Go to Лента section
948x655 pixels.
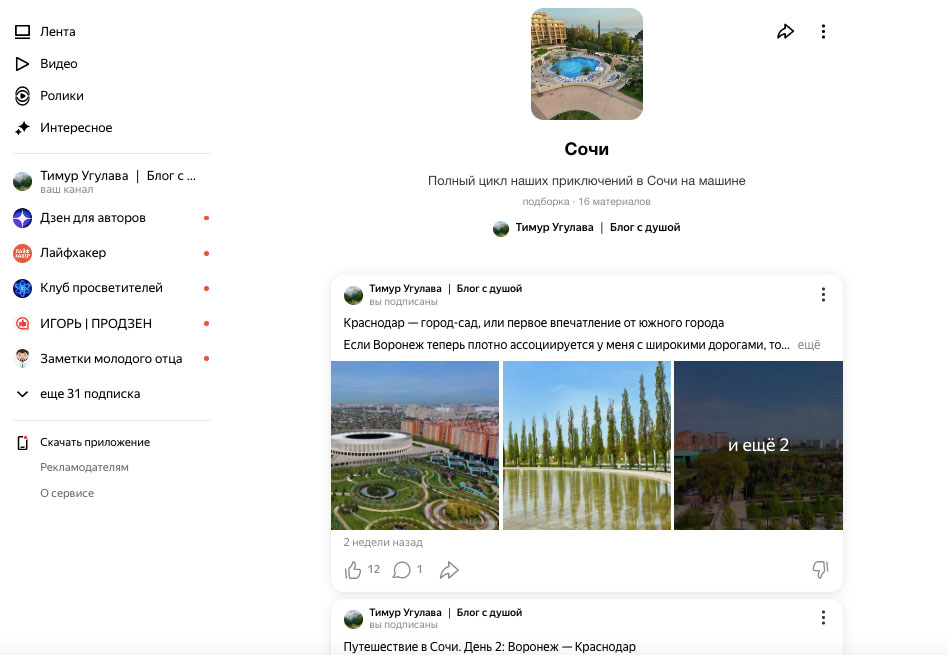pos(57,31)
